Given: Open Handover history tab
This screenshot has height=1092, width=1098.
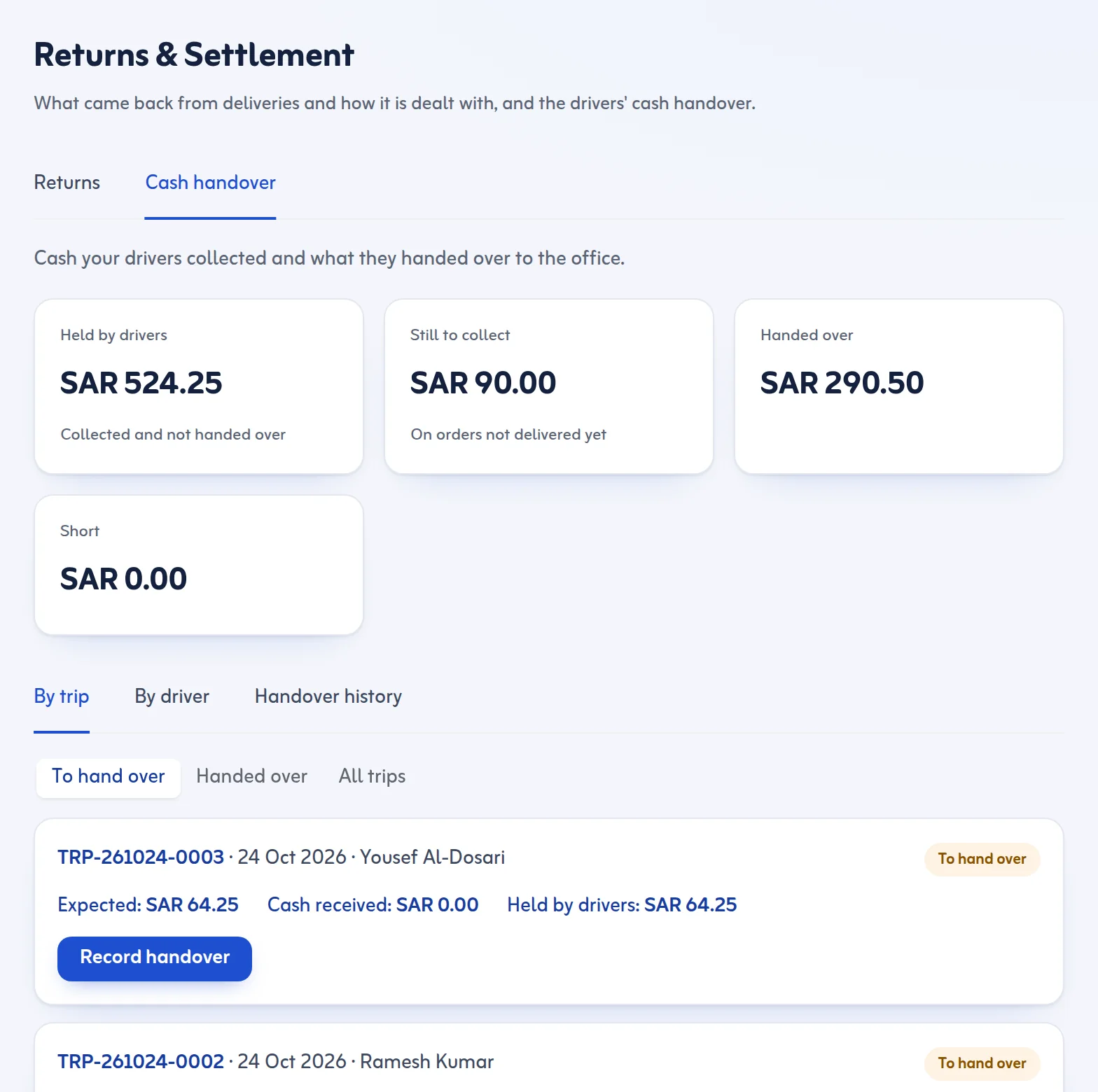Looking at the screenshot, I should pos(328,696).
